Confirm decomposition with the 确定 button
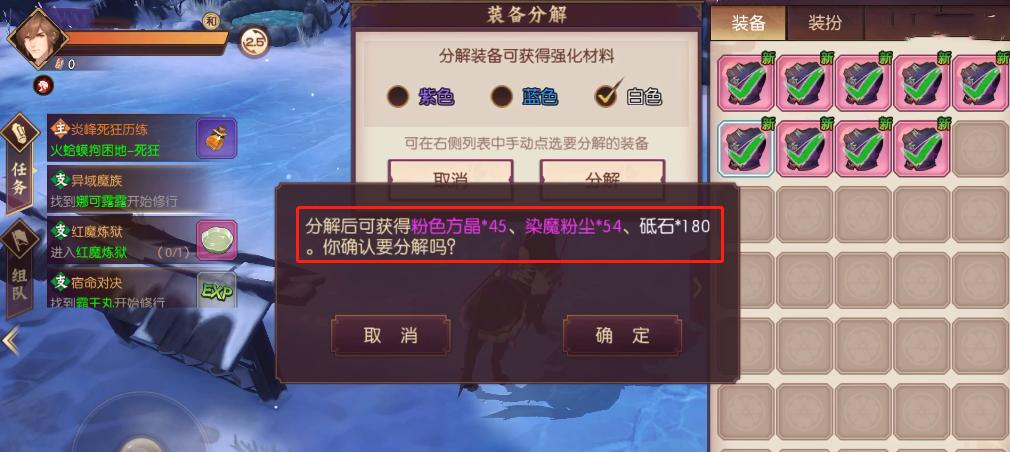Image resolution: width=1010 pixels, height=452 pixels. tap(622, 335)
